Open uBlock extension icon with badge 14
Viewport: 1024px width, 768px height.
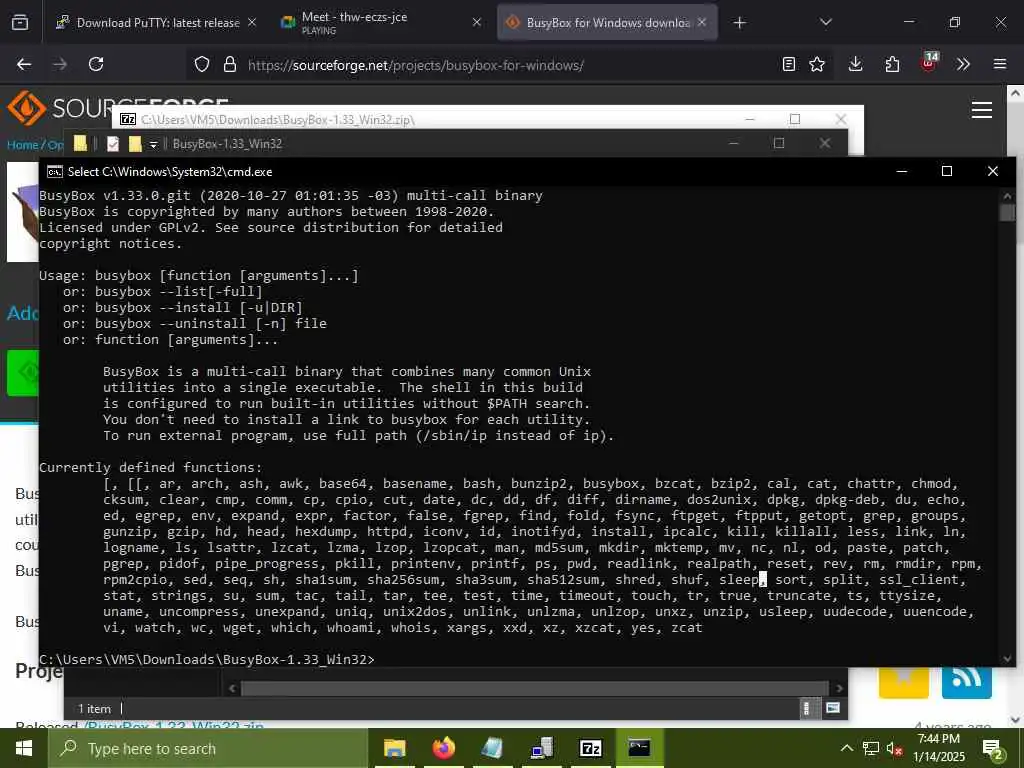point(929,63)
